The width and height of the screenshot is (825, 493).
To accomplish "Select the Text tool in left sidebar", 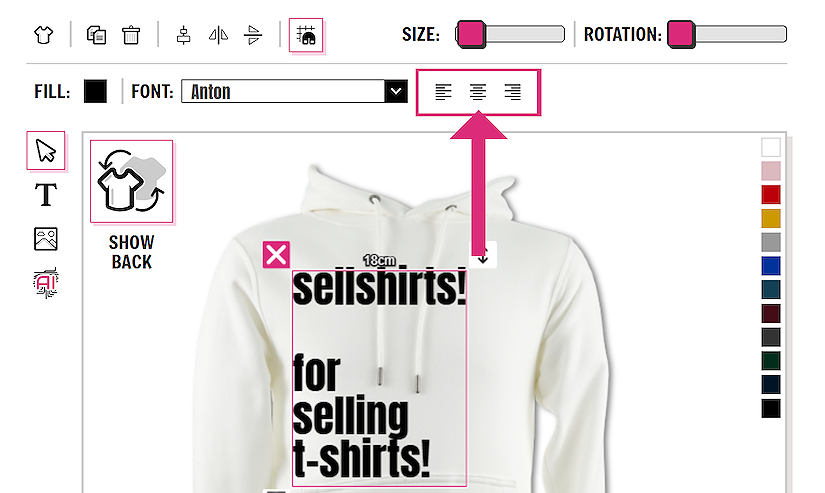I will click(x=46, y=195).
